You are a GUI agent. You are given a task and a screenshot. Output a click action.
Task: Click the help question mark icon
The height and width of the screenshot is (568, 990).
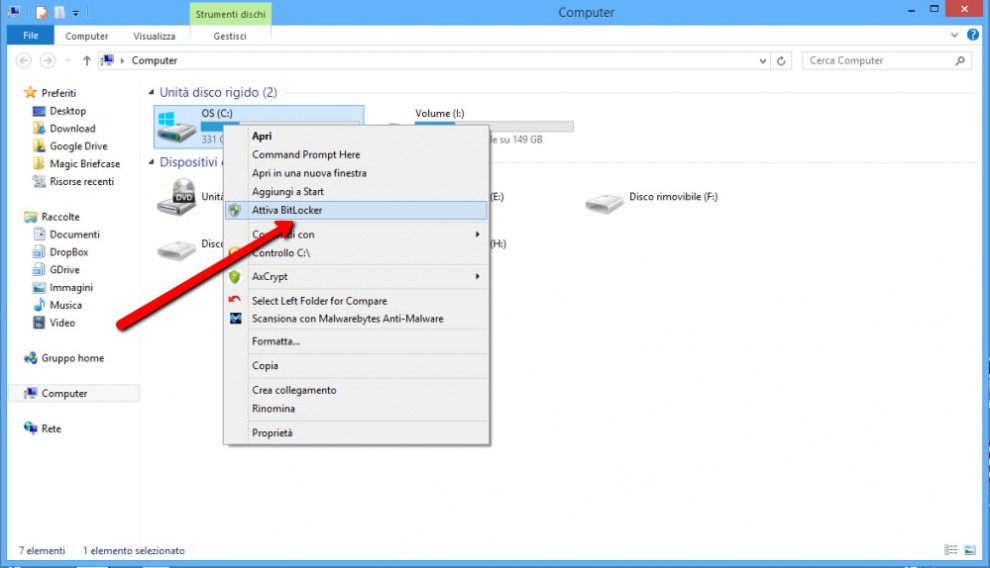(x=973, y=35)
